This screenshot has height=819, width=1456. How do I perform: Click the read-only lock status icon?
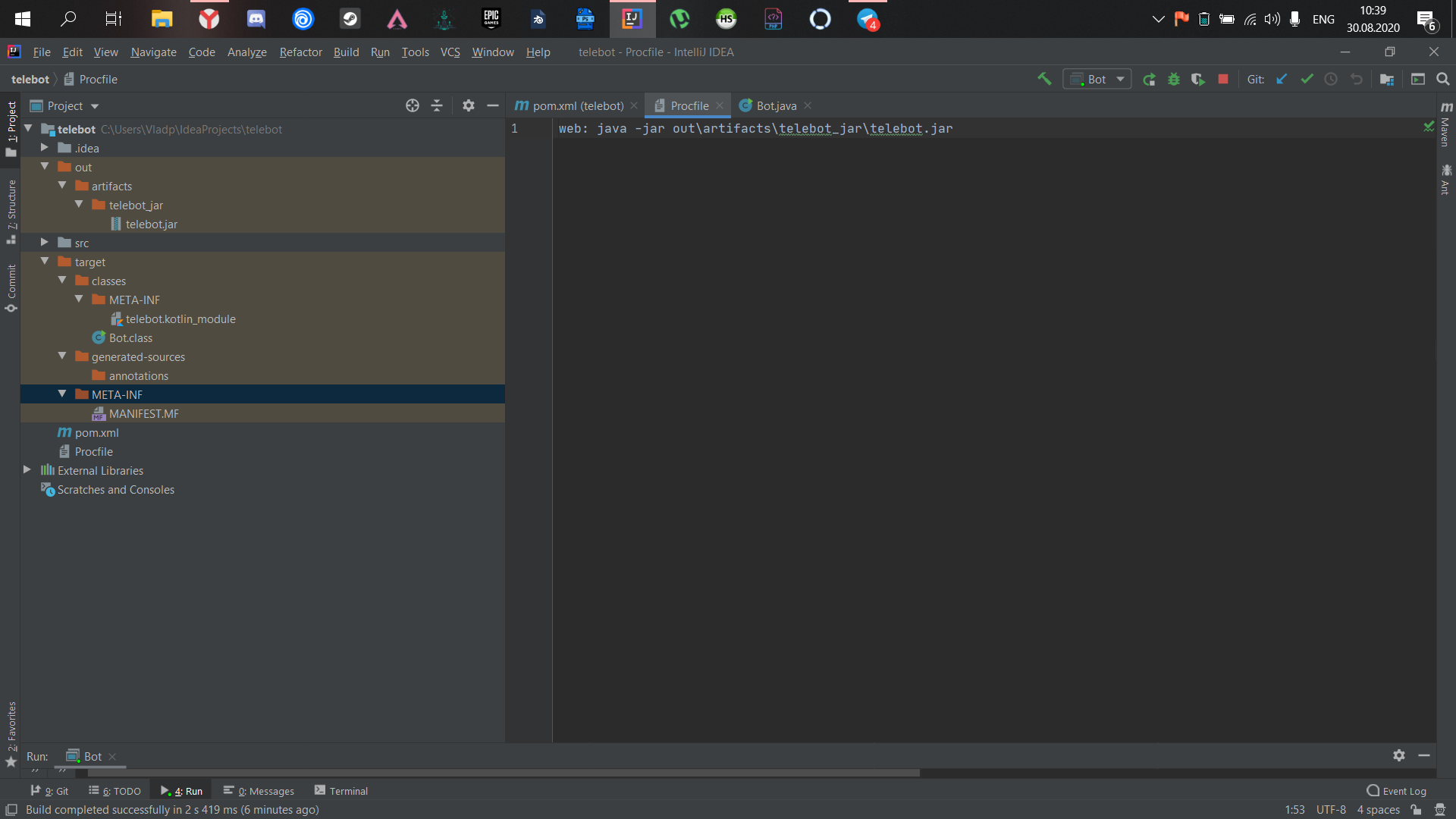[x=1416, y=810]
